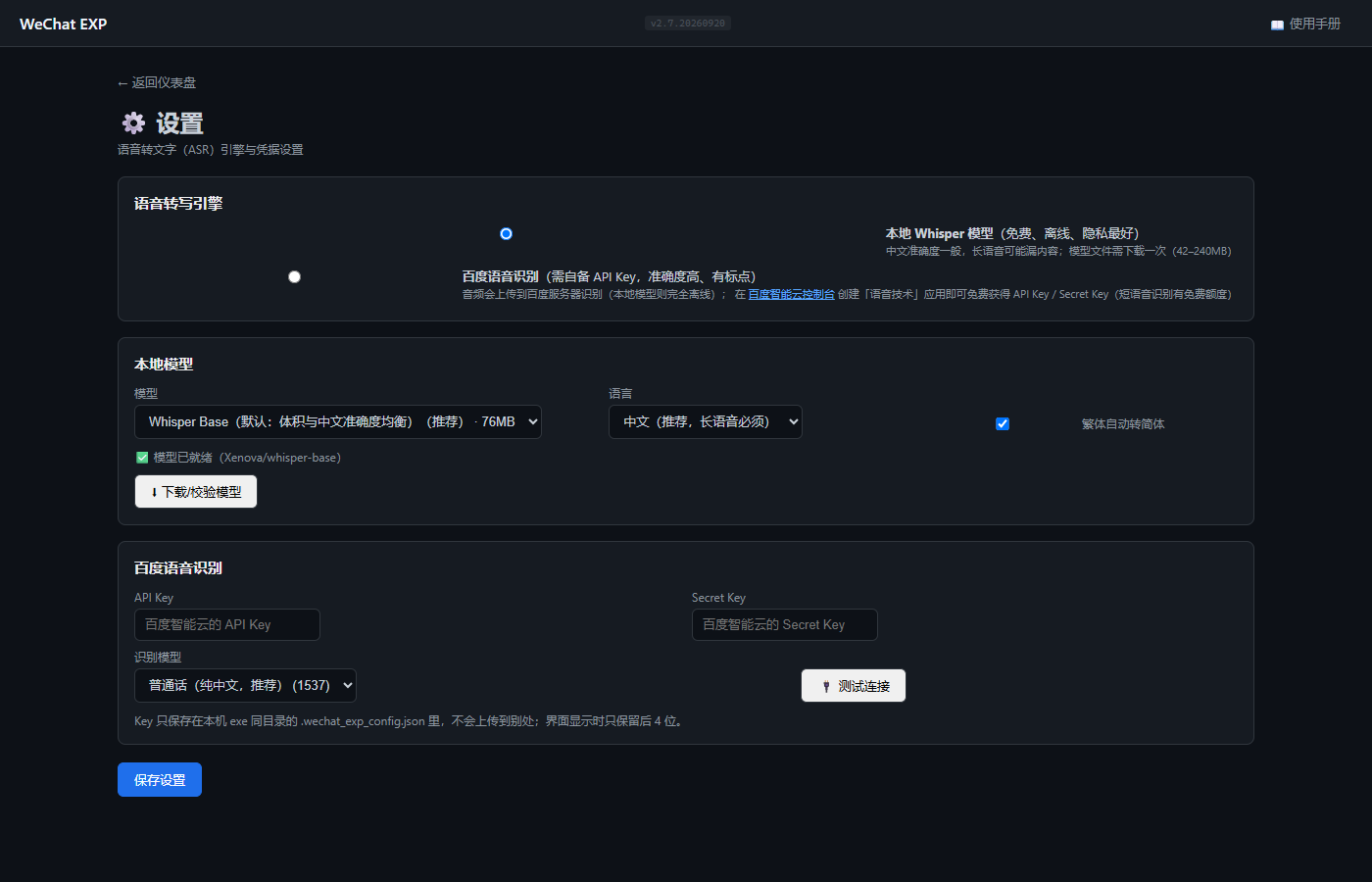
Task: Click the green 模型已就绪 check icon
Action: point(142,458)
